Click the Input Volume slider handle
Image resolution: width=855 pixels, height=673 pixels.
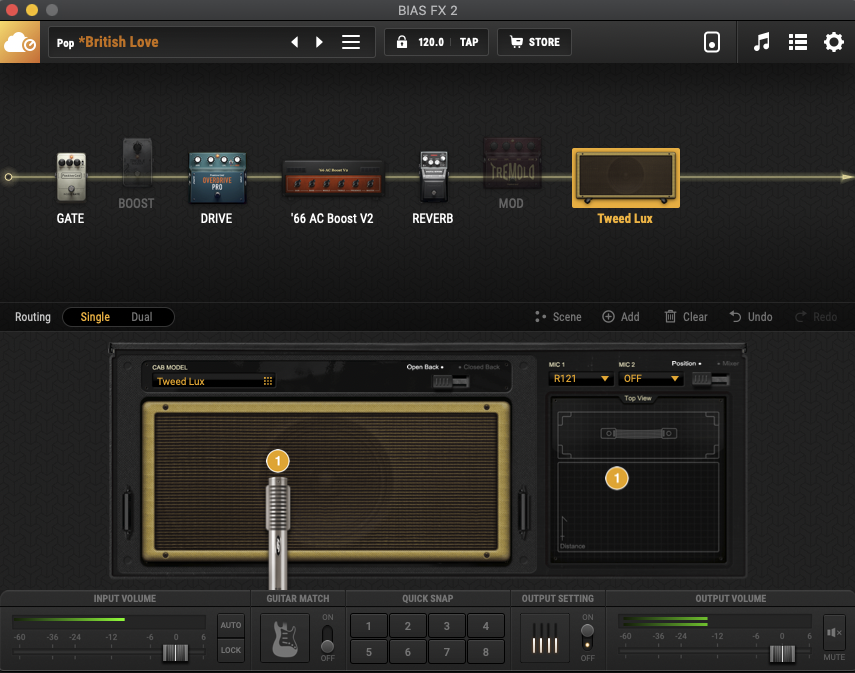coord(176,653)
